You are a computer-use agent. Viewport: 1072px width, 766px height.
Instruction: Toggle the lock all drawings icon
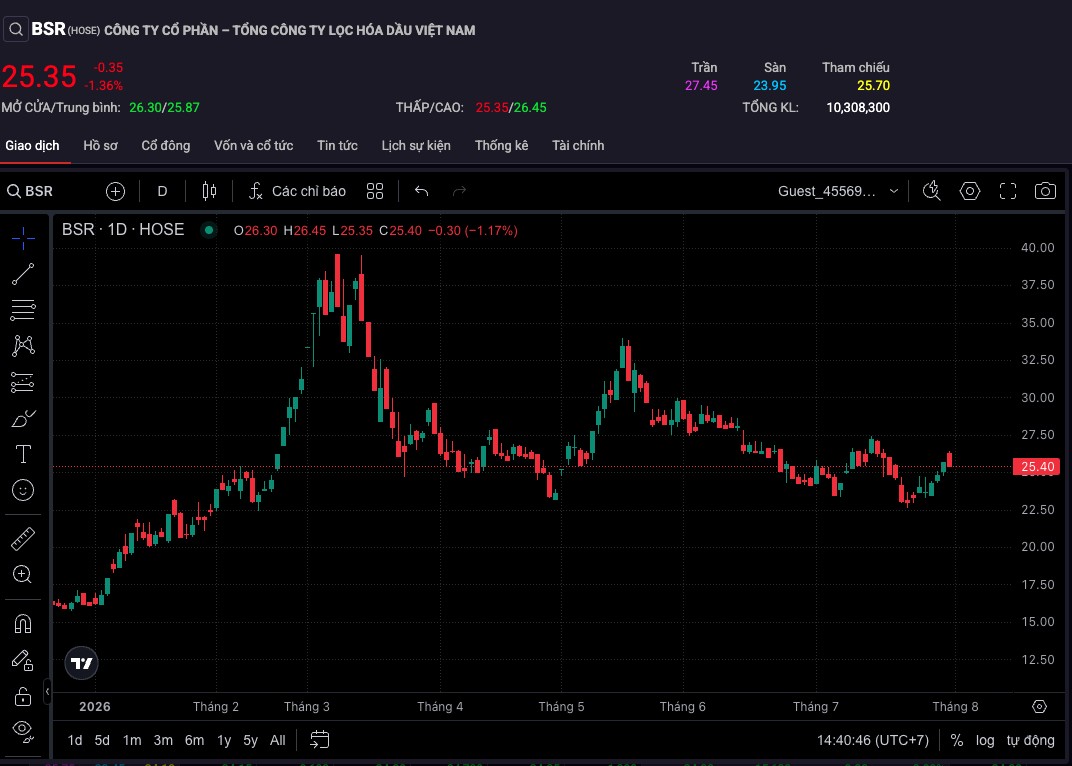[23, 696]
